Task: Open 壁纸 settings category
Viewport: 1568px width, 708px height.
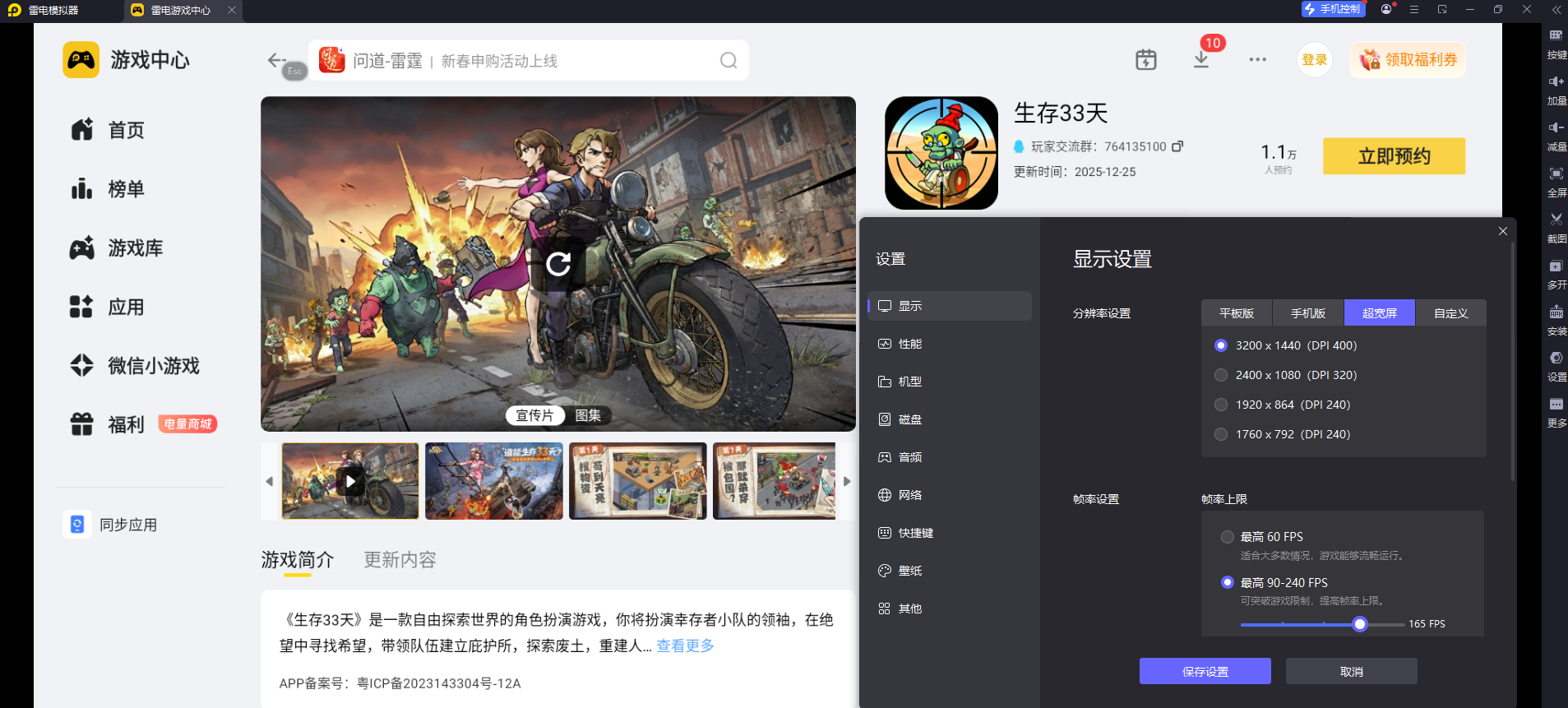Action: [950, 571]
